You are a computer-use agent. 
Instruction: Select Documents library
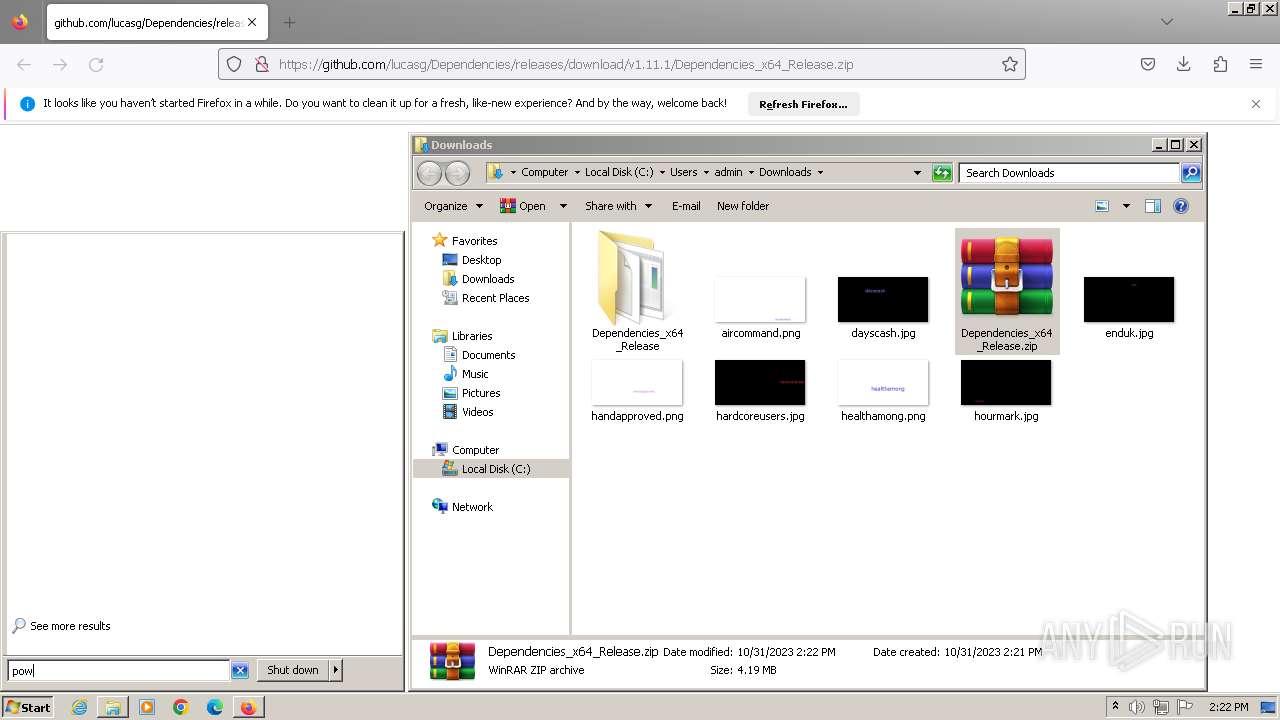(488, 355)
